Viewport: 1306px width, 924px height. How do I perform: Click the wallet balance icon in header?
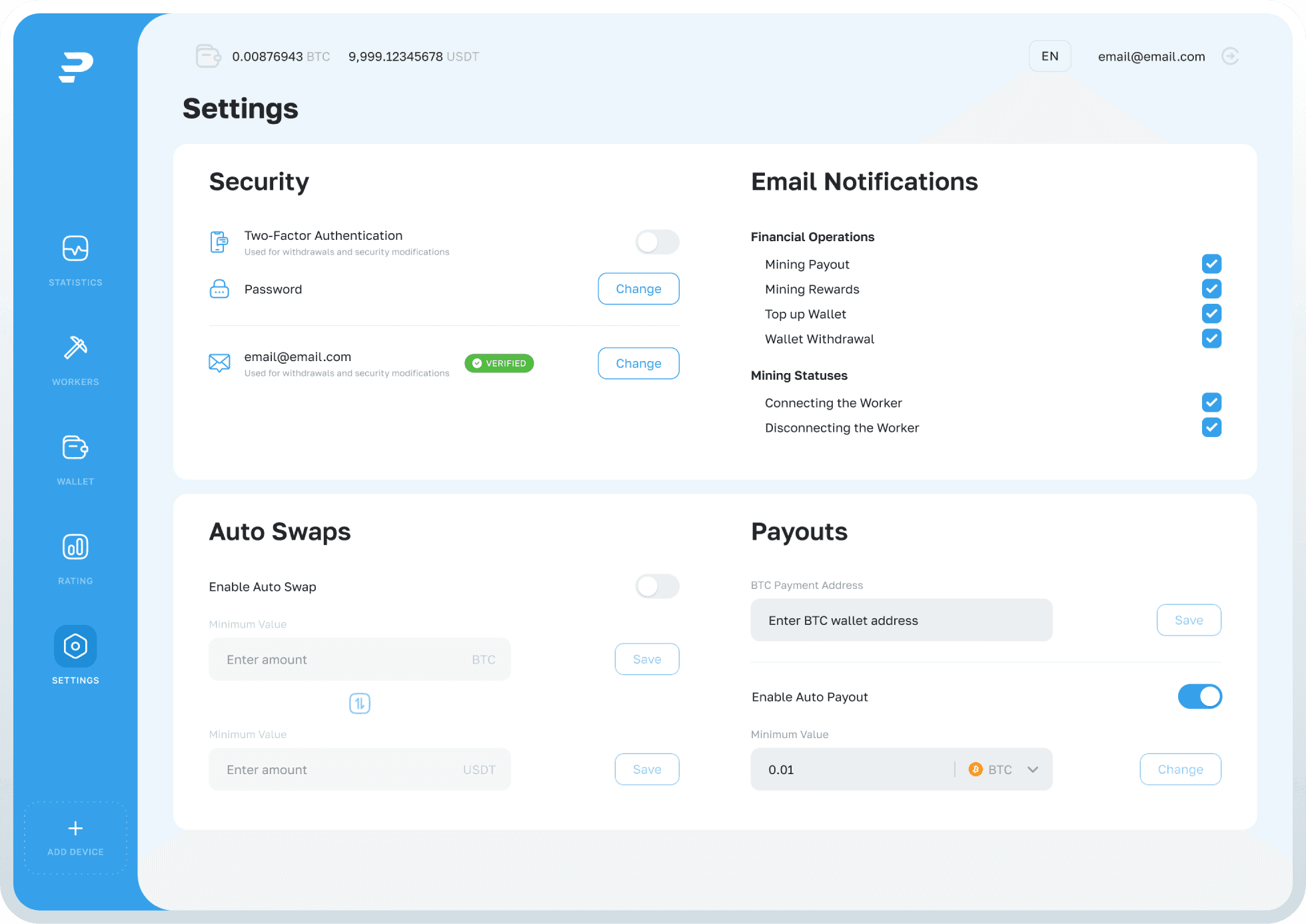coord(208,57)
